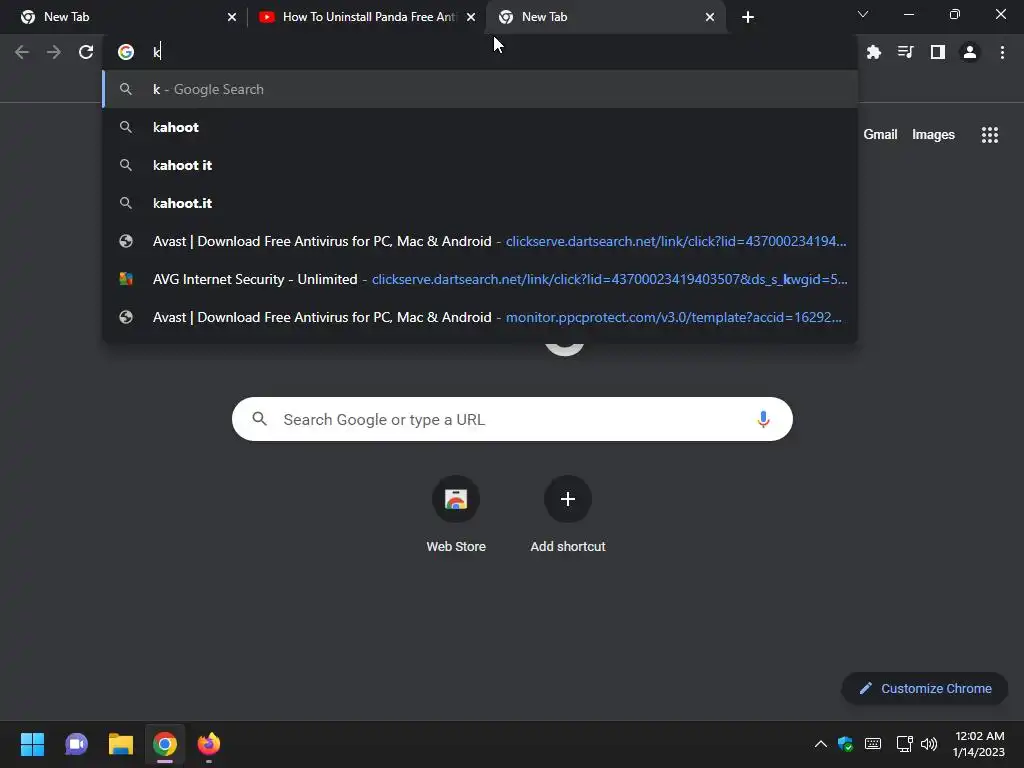Click Chrome icon in taskbar

pyautogui.click(x=165, y=744)
